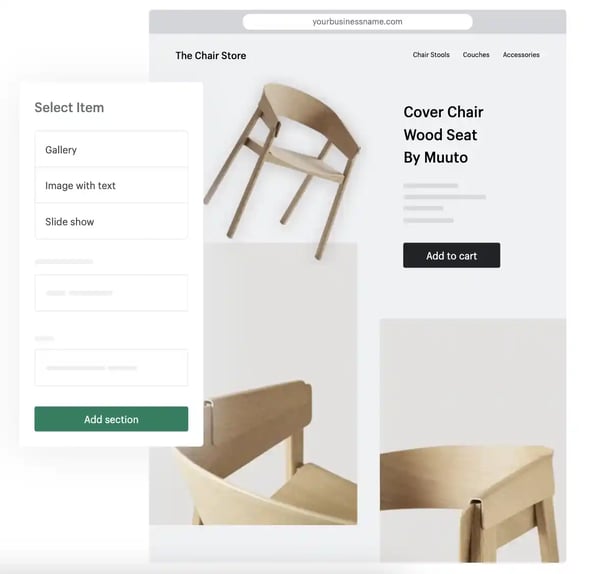600x574 pixels.
Task: Click the second placeholder input field above Add section
Action: click(x=111, y=367)
